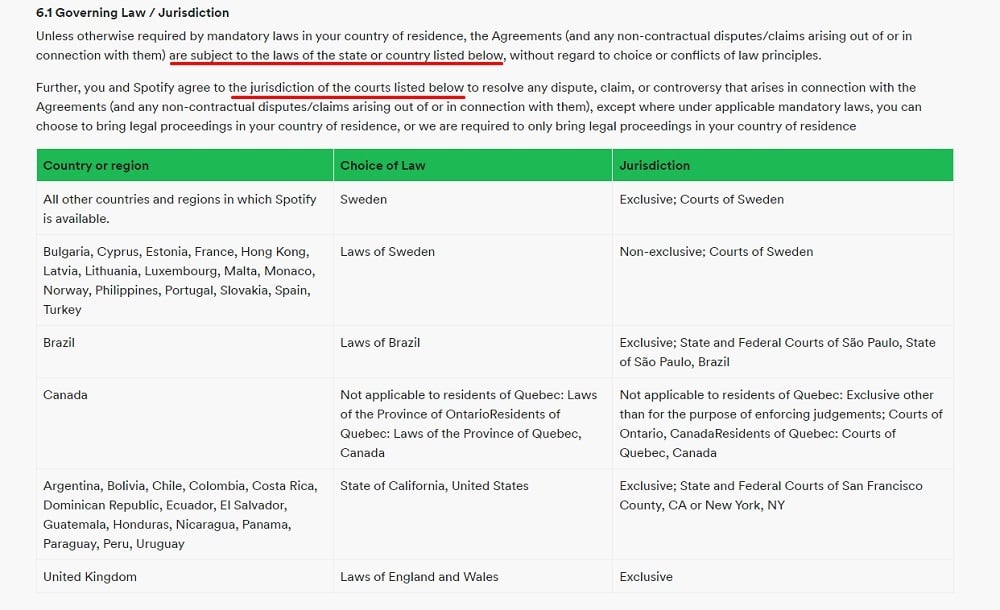Click the 'Jurisdiction' column header

783,165
